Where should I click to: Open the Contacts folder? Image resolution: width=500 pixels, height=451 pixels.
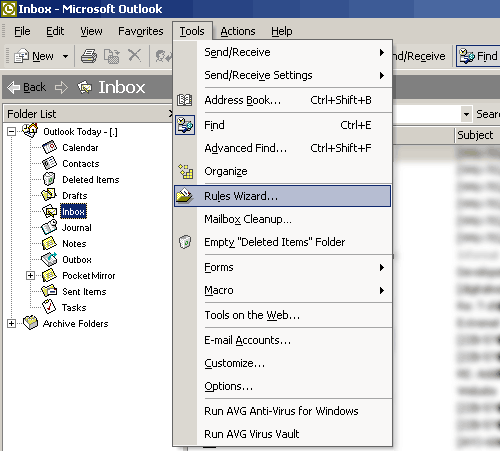click(x=81, y=164)
